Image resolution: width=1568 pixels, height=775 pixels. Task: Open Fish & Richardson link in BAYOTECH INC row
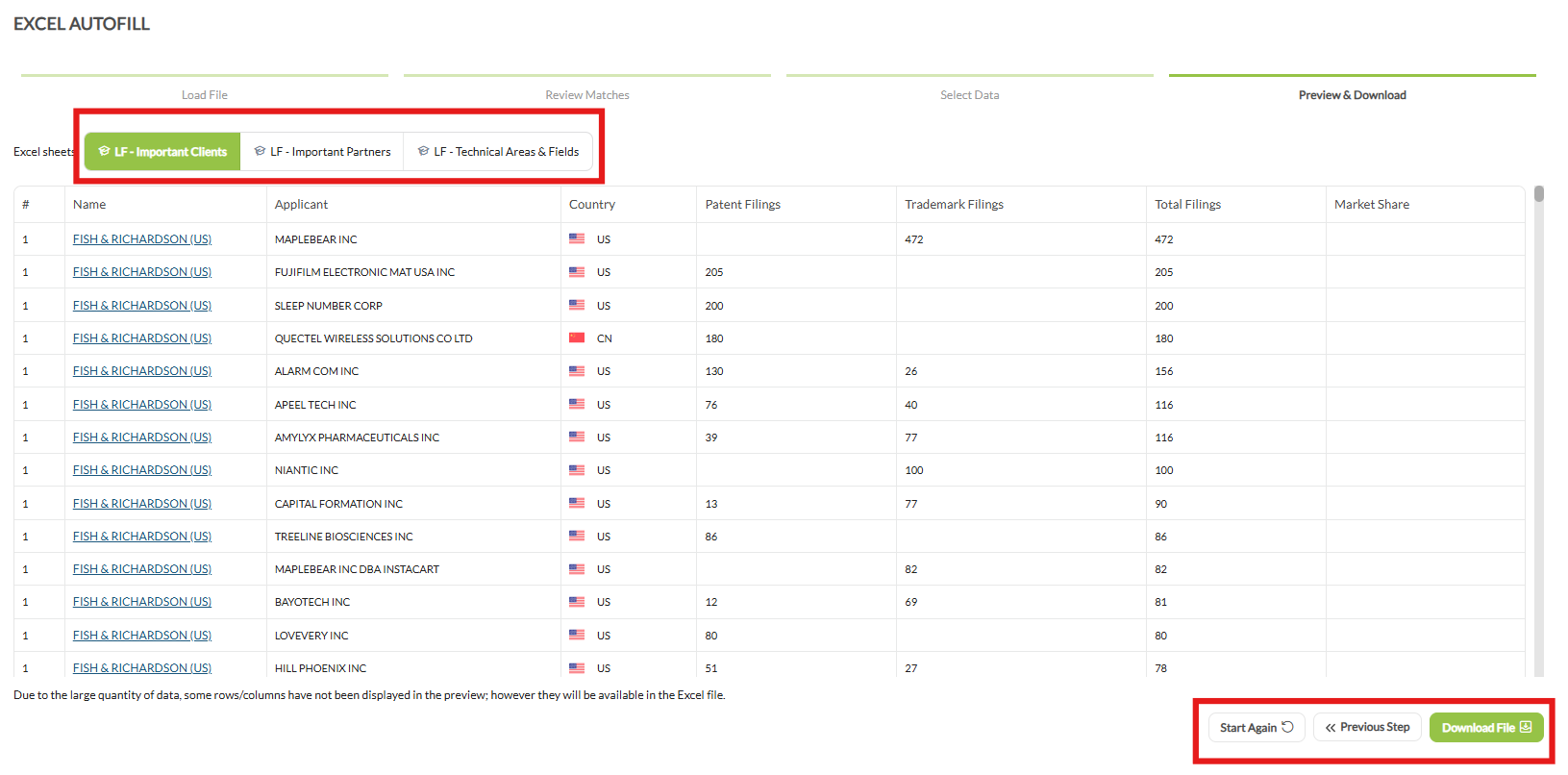click(x=142, y=602)
